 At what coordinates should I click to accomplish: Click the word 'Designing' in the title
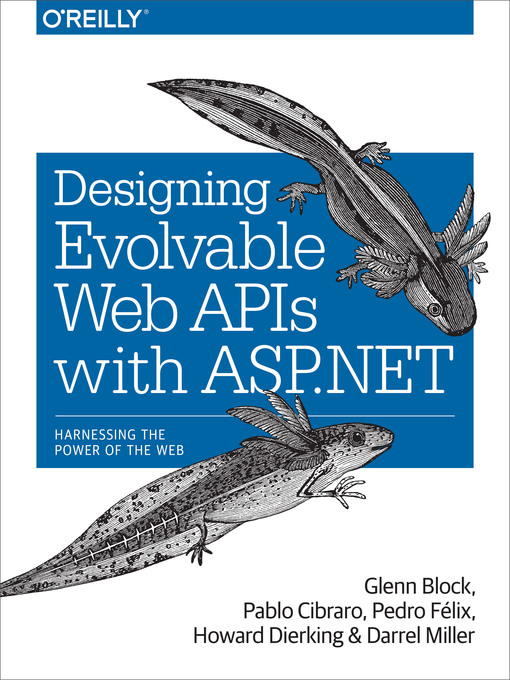(160, 193)
